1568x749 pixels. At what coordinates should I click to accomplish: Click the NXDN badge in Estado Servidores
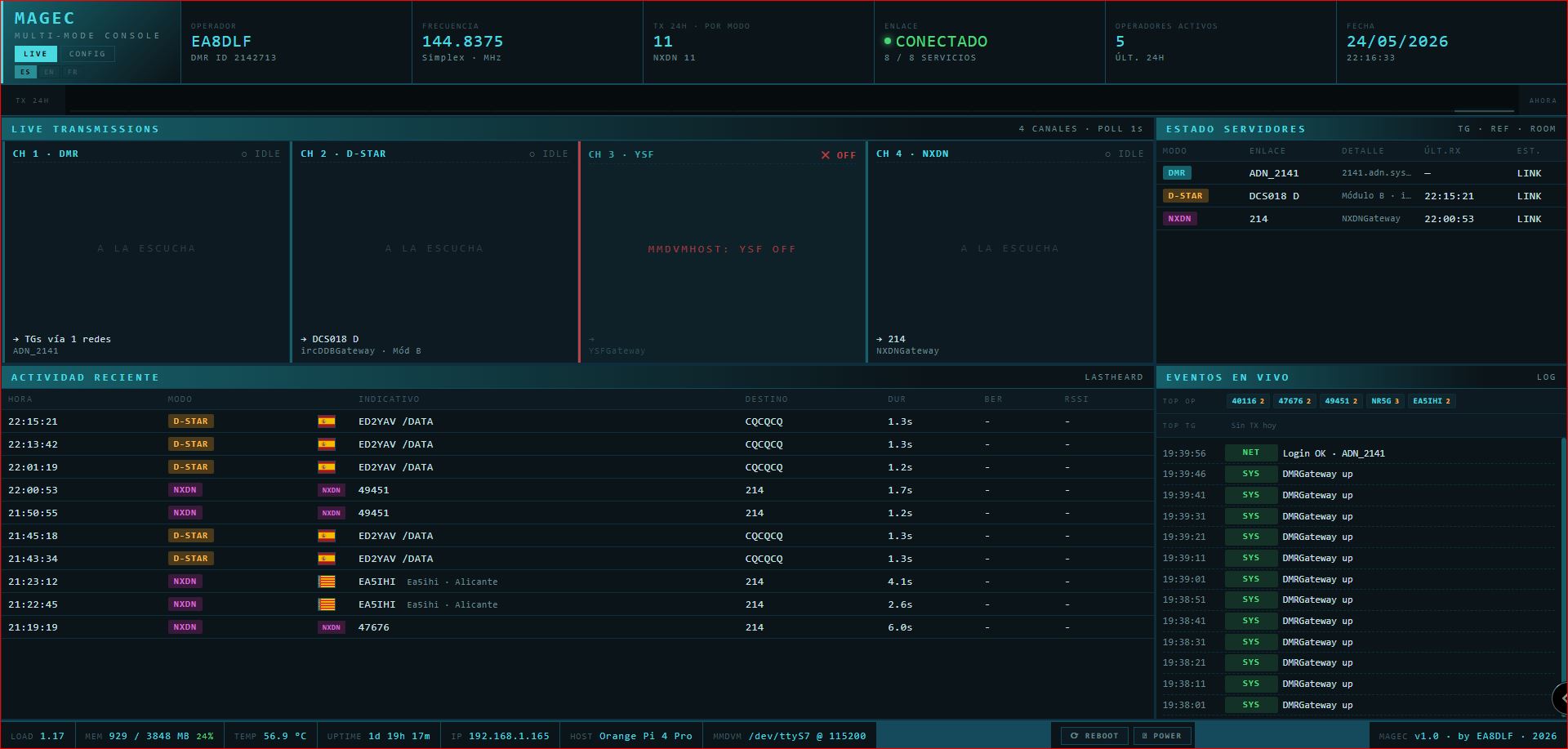(1179, 219)
